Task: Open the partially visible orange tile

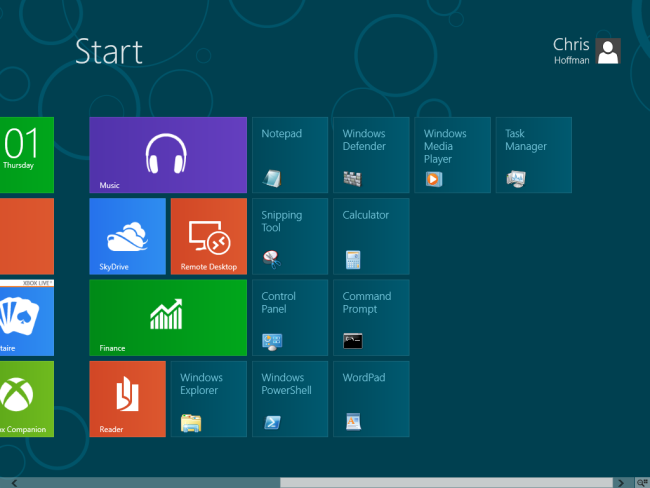Action: pyautogui.click(x=27, y=236)
